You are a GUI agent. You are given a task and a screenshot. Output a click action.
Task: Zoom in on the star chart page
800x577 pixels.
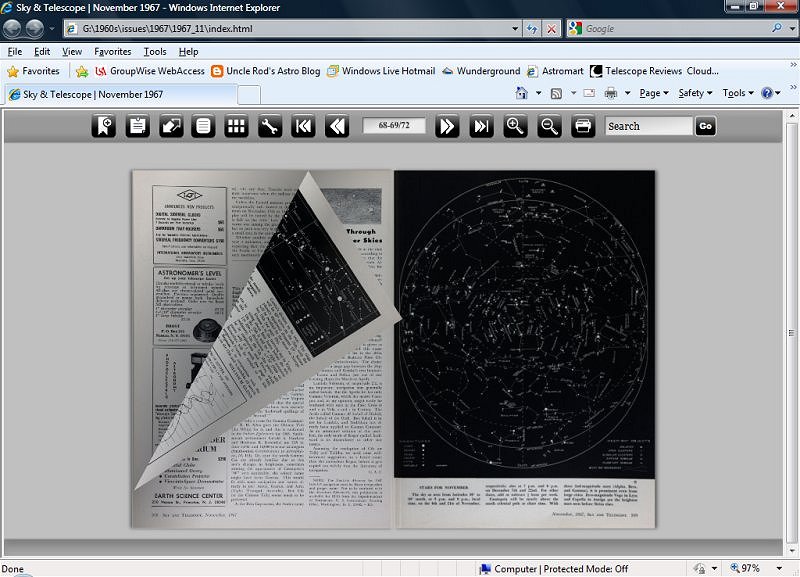point(513,126)
